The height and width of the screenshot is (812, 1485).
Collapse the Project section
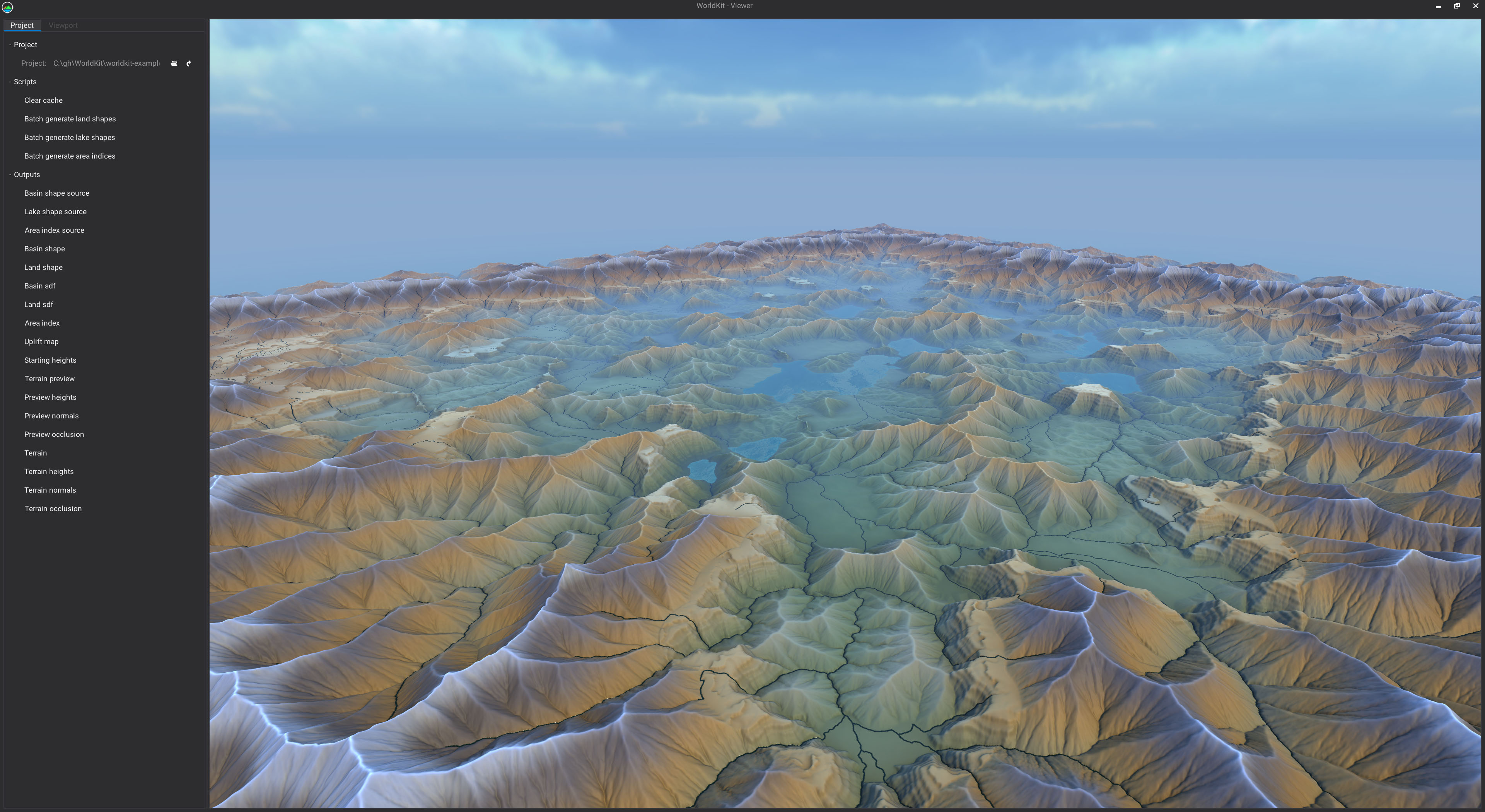pos(10,44)
